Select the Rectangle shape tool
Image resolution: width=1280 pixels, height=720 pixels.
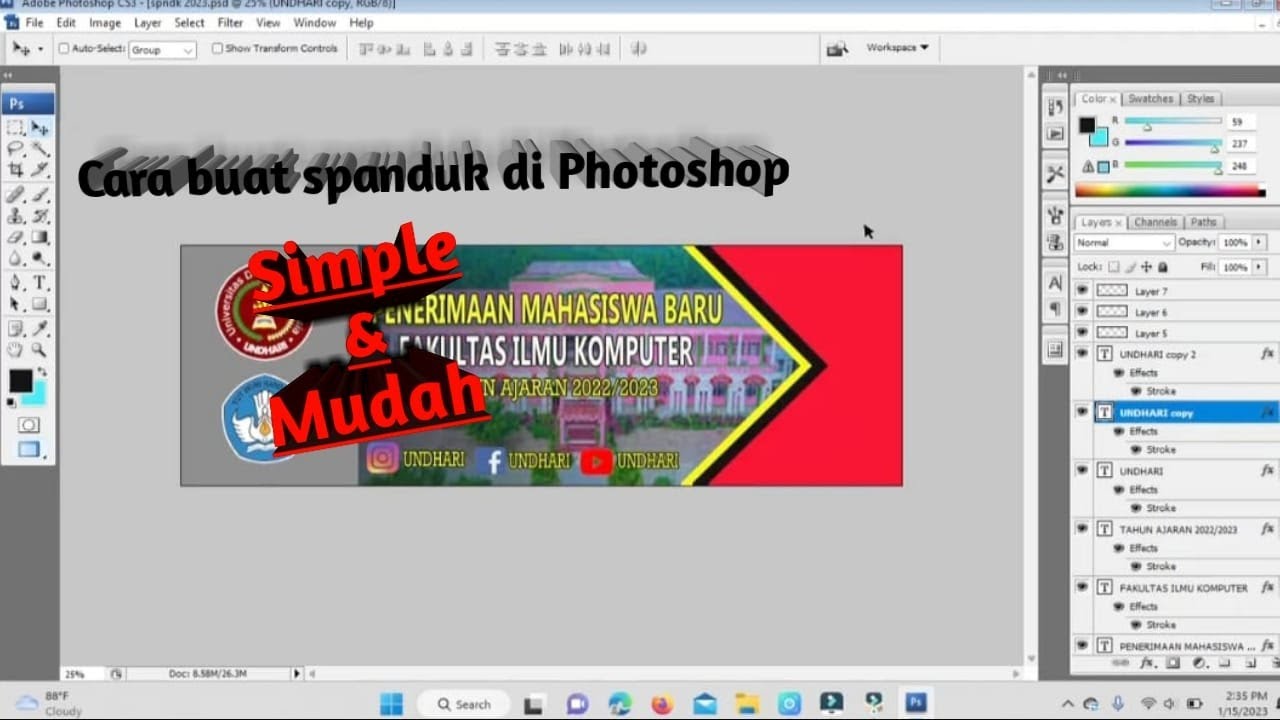coord(40,304)
